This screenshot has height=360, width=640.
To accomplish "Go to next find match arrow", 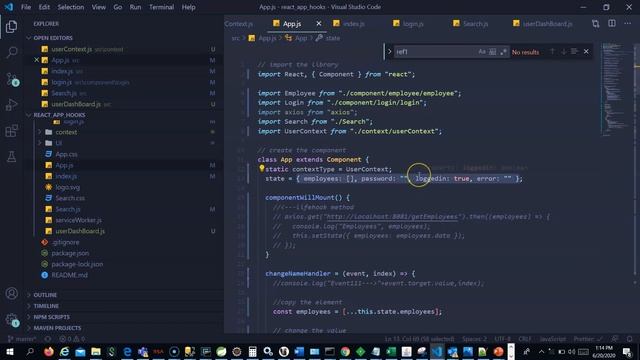I will point(563,52).
